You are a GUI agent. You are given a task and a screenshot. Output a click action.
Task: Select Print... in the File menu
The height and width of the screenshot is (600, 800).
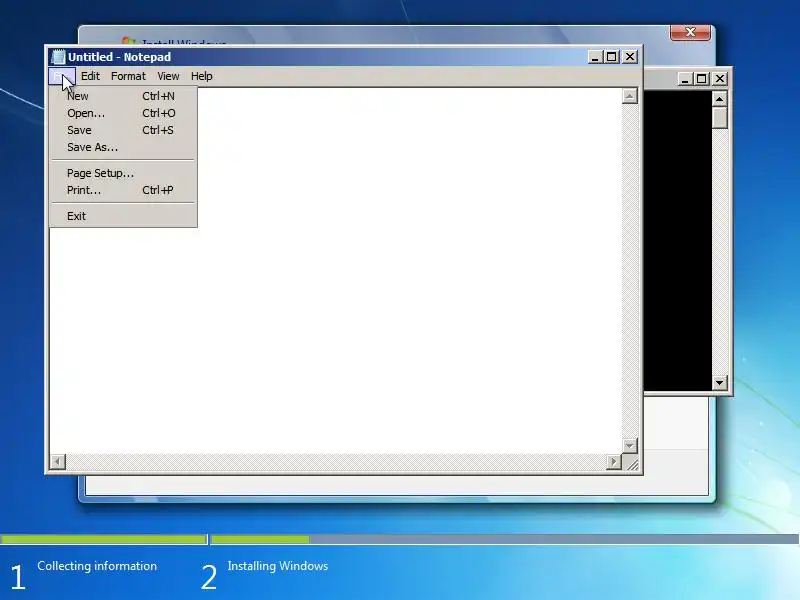coord(122,190)
